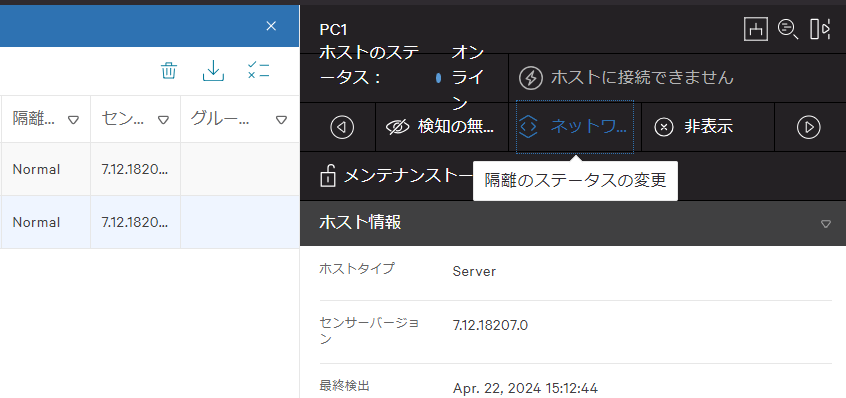The height and width of the screenshot is (398, 846).
Task: Click the network tree view icon
Action: pos(756,29)
